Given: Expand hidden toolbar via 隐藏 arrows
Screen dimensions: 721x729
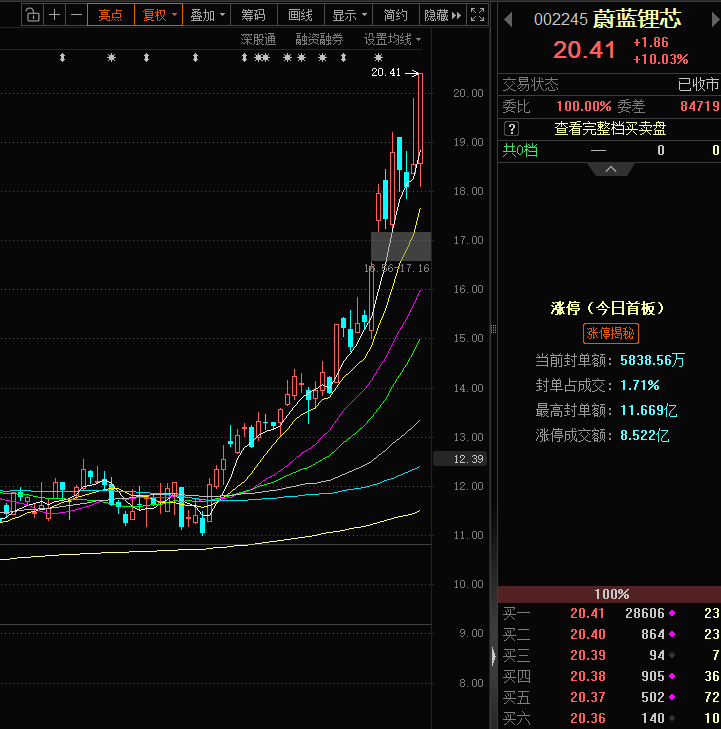Looking at the screenshot, I should pyautogui.click(x=443, y=15).
